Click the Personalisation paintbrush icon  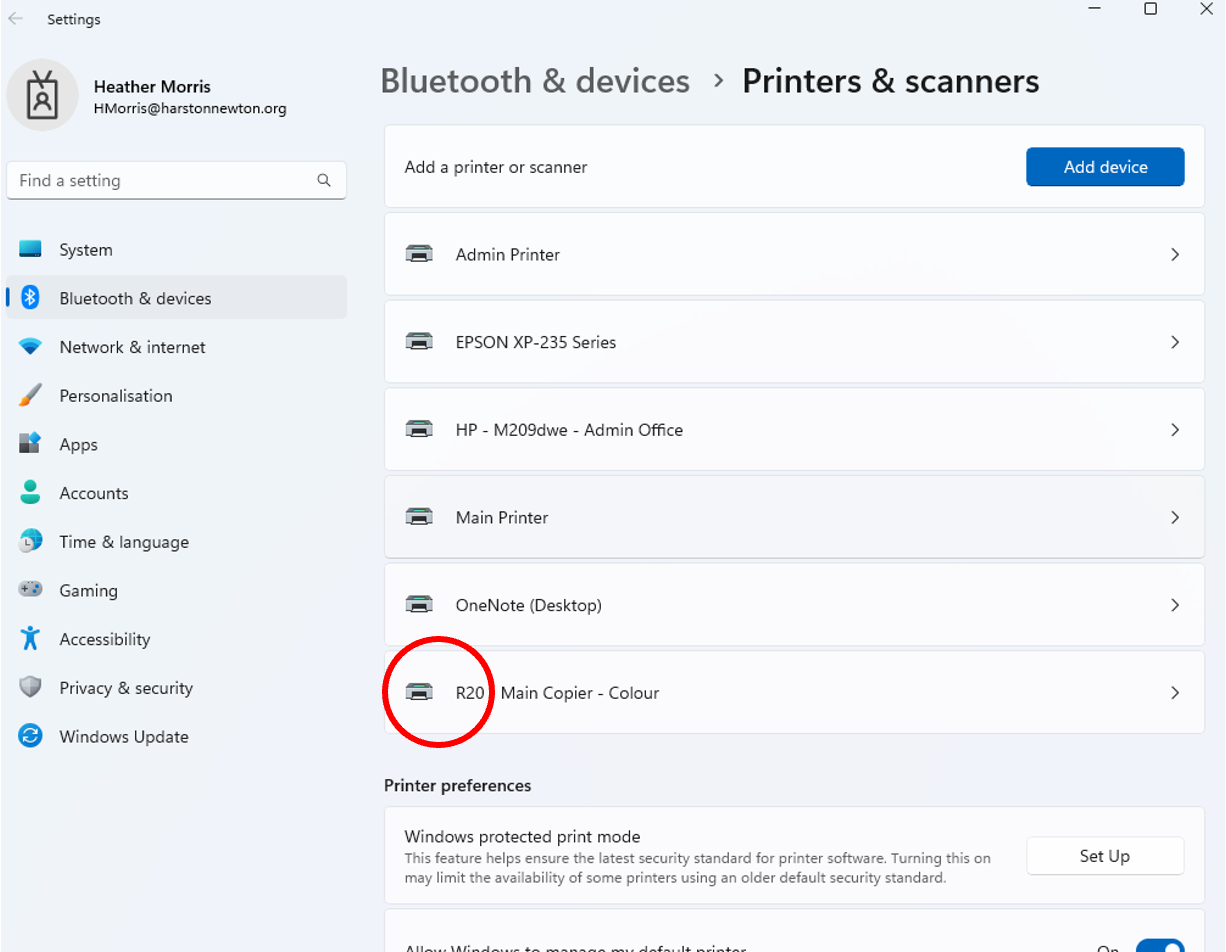[x=30, y=396]
